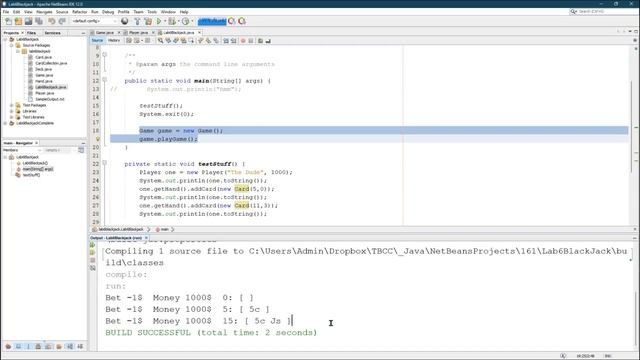Viewport: 640px width, 360px height.
Task: Click the globe browser icon in toolbar
Action: pos(125,21)
